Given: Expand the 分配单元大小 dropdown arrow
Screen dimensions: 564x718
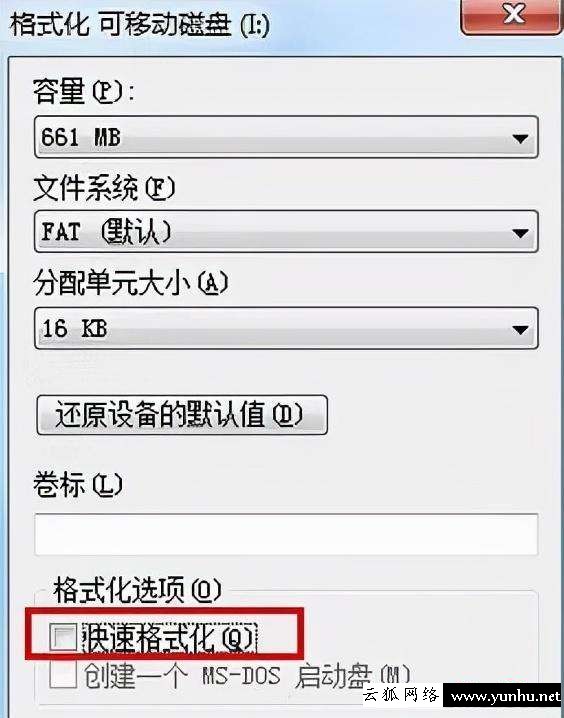Looking at the screenshot, I should (x=520, y=330).
